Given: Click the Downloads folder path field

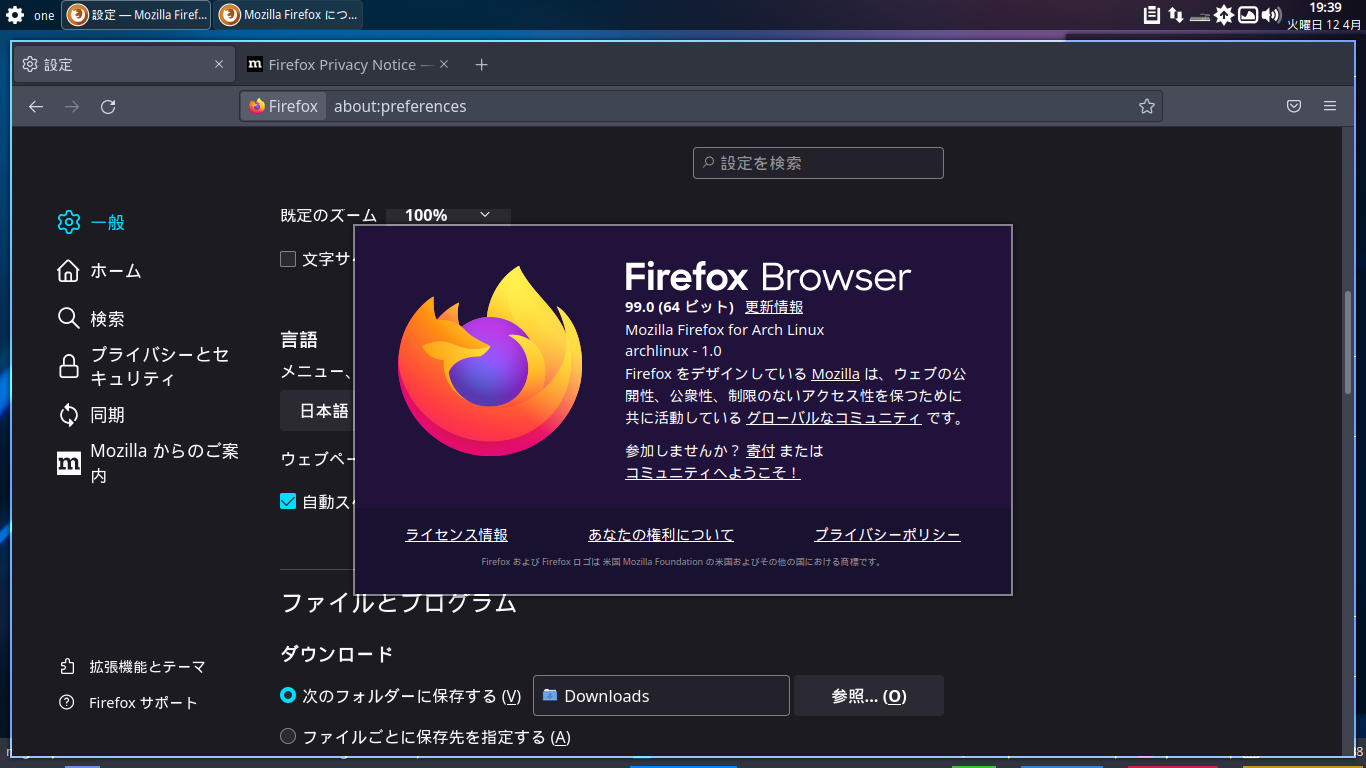Looking at the screenshot, I should coord(661,696).
